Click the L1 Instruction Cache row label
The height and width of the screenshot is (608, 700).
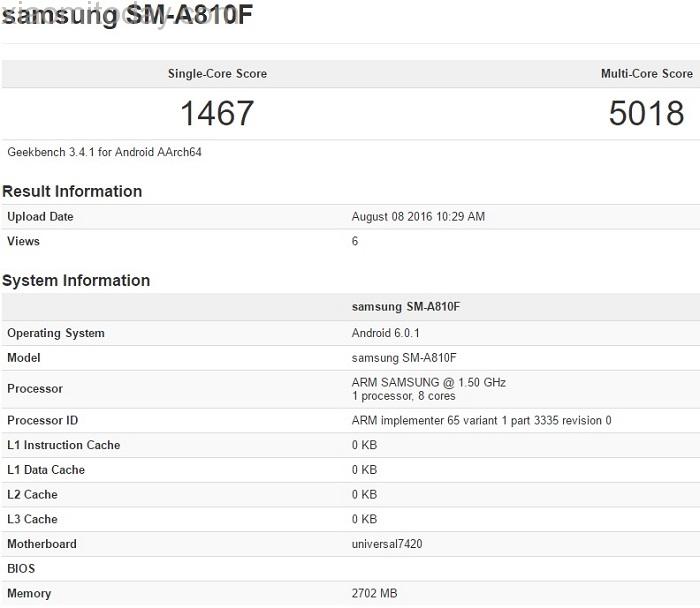click(x=63, y=446)
